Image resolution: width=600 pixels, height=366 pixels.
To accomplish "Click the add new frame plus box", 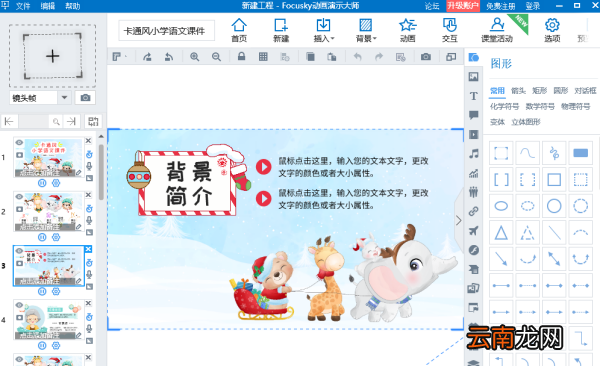I will point(52,56).
